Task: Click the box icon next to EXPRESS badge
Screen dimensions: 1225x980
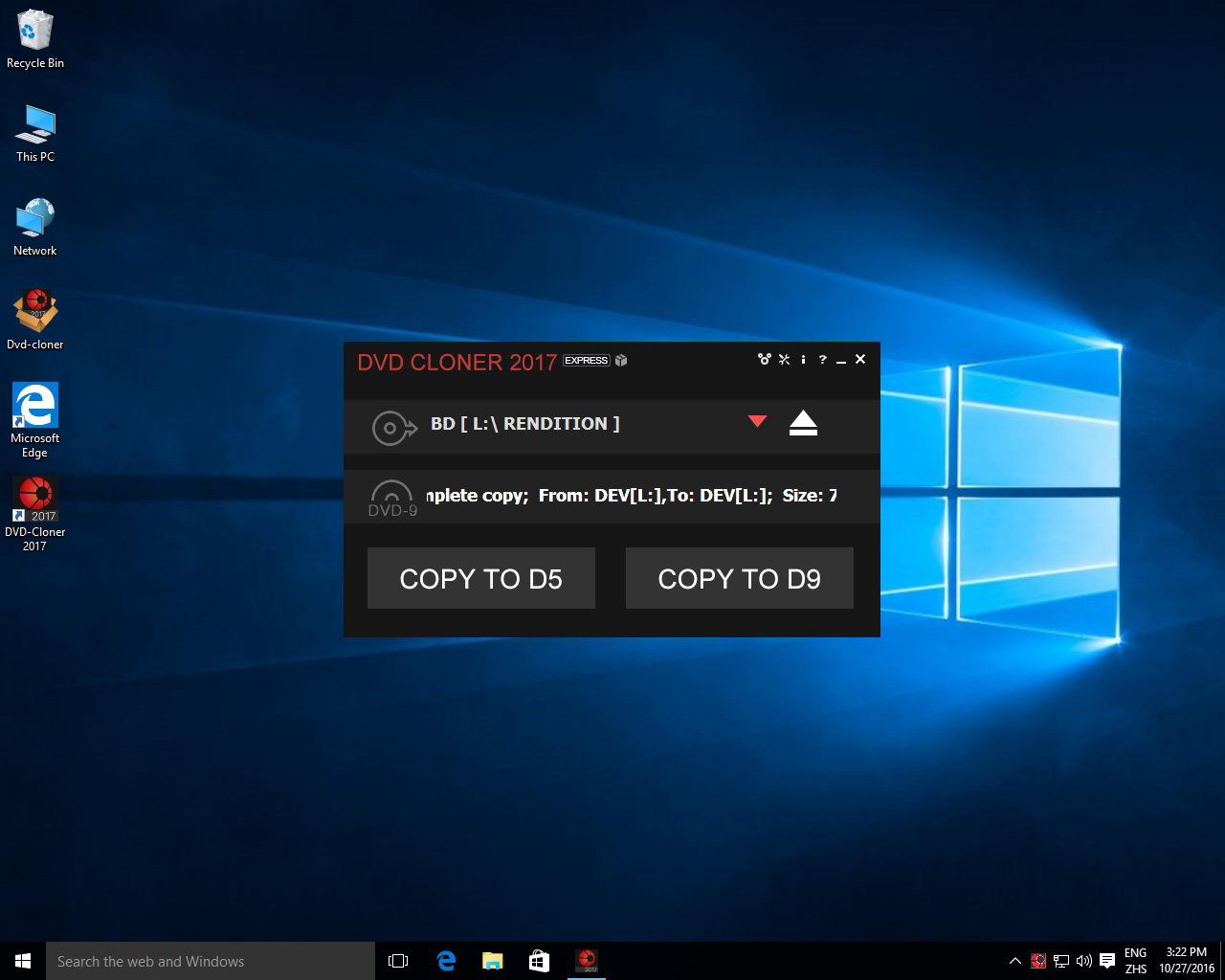Action: pos(621,361)
